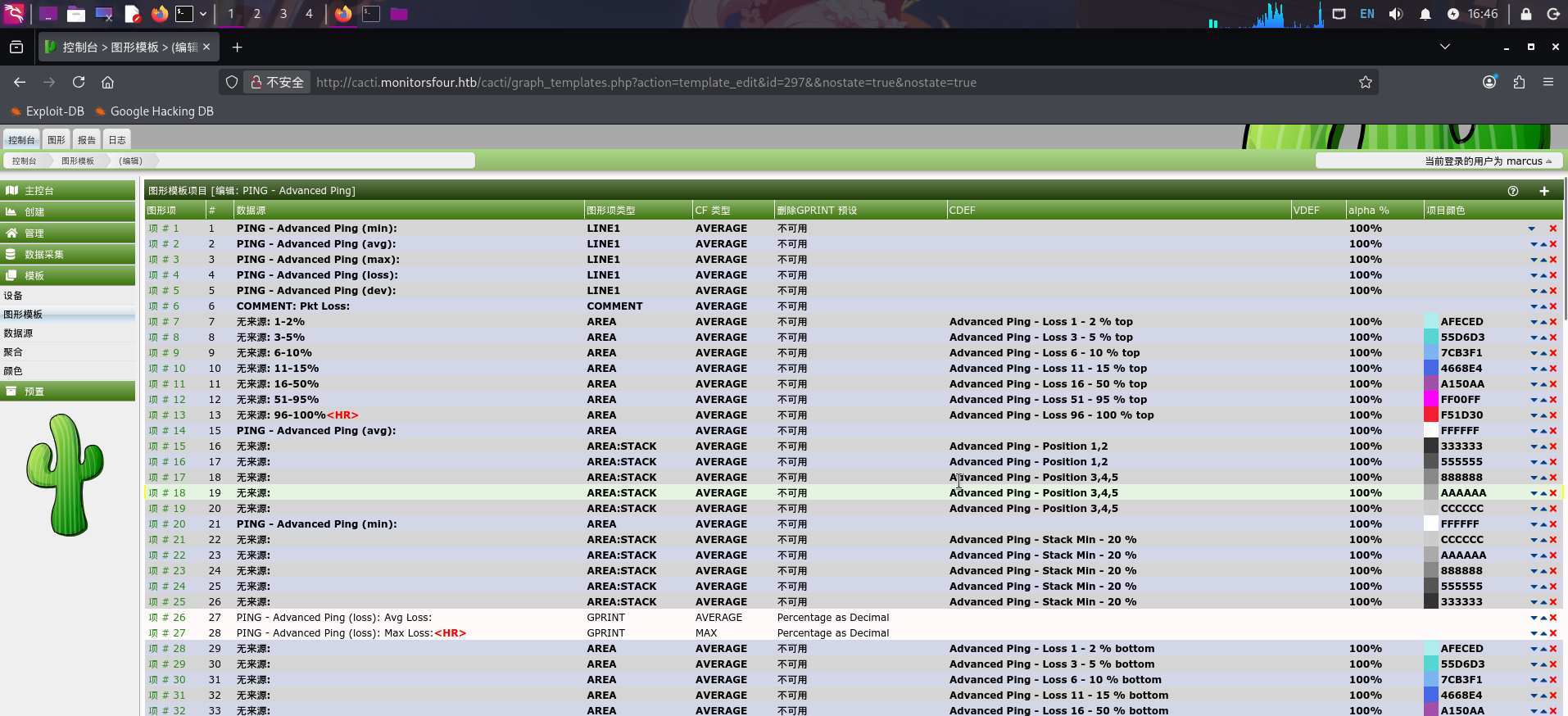The image size is (1568, 716).
Task: Click the FF00FF color swatch in item # 12
Action: tap(1431, 400)
